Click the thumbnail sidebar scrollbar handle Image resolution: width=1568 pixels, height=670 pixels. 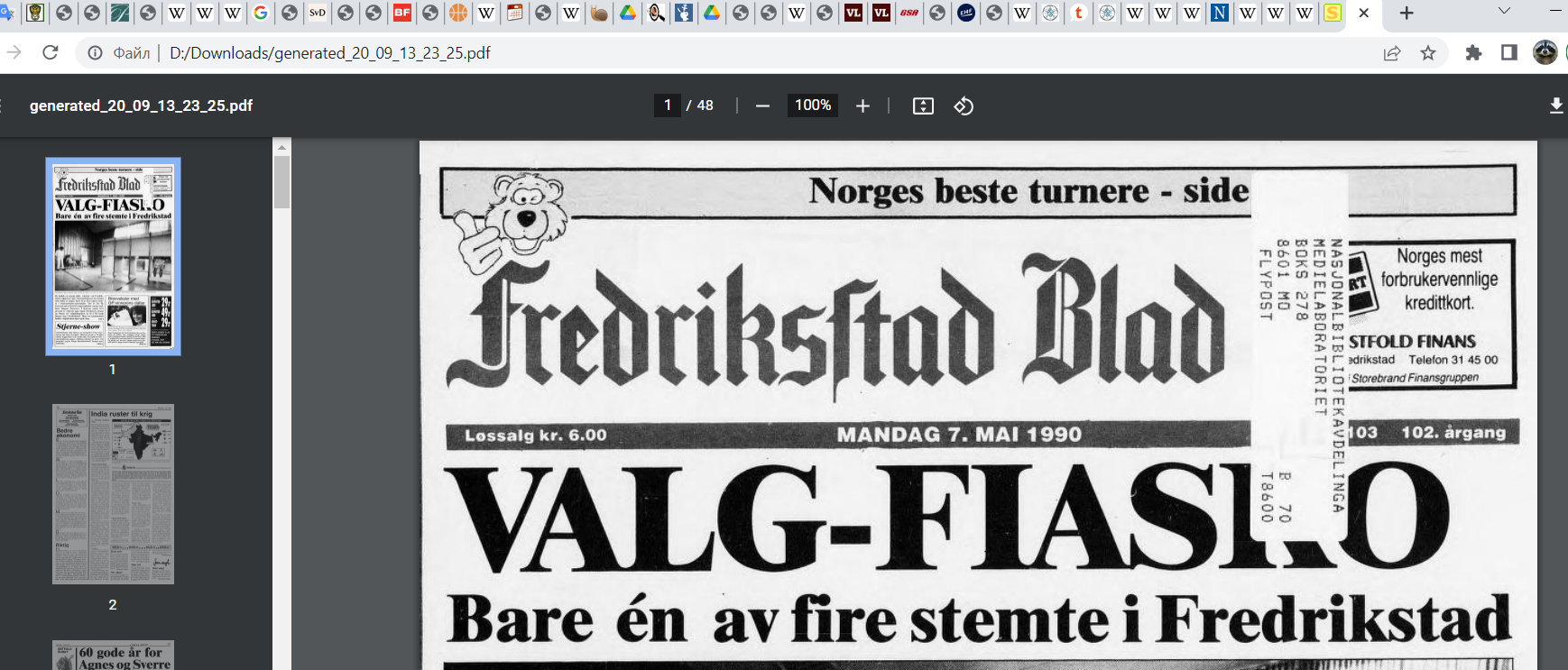[x=281, y=182]
